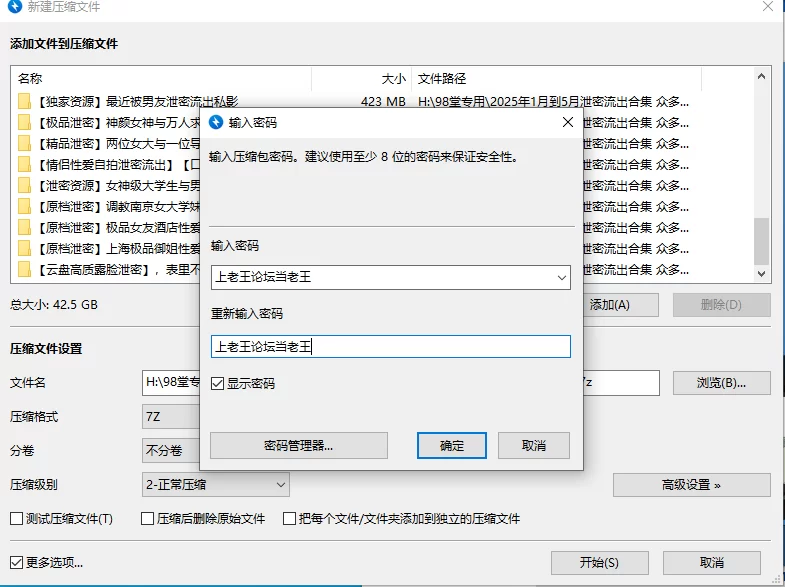The height and width of the screenshot is (587, 785).
Task: Click the 删除(D) button
Action: tap(721, 305)
